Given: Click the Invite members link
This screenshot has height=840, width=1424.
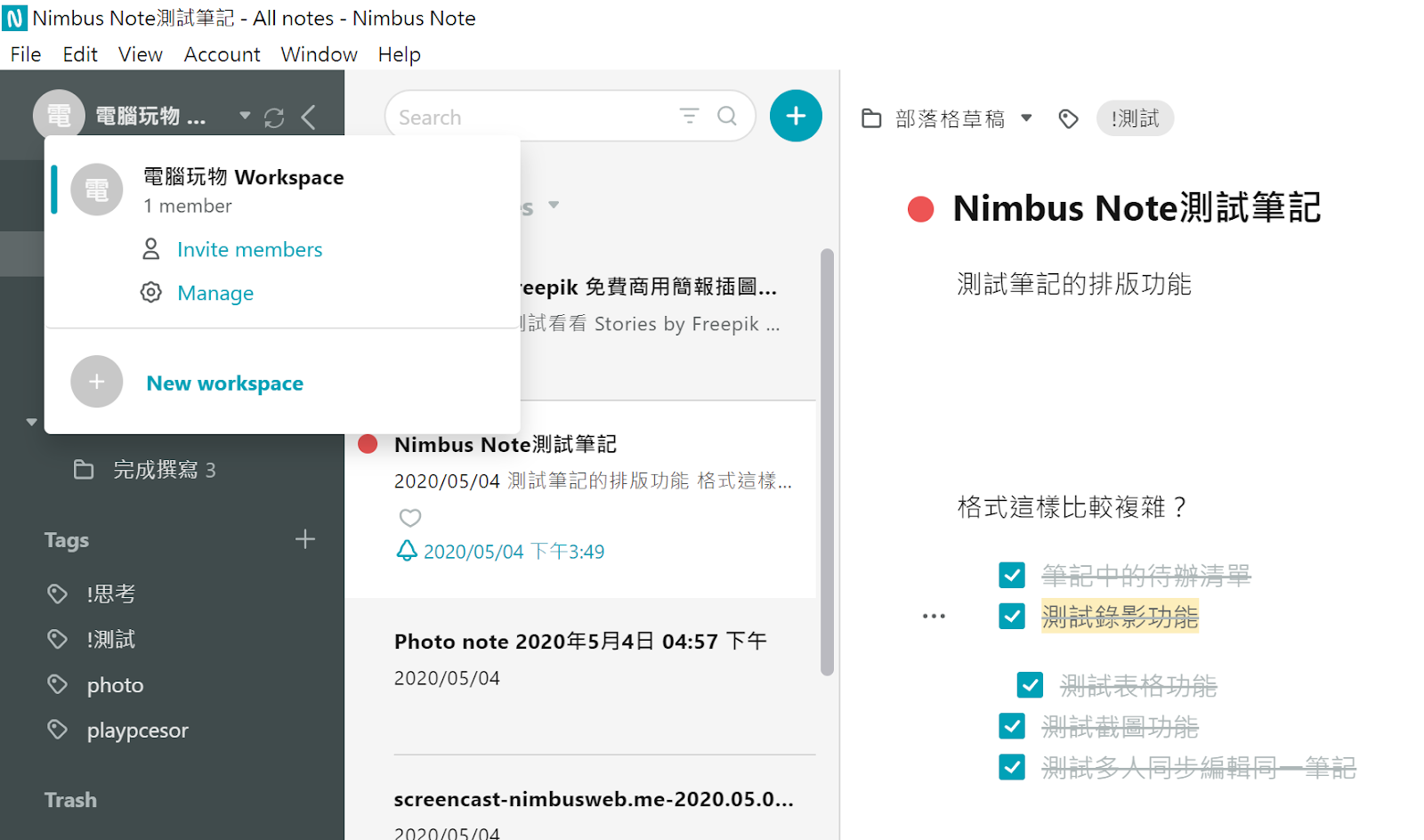Looking at the screenshot, I should (x=249, y=249).
